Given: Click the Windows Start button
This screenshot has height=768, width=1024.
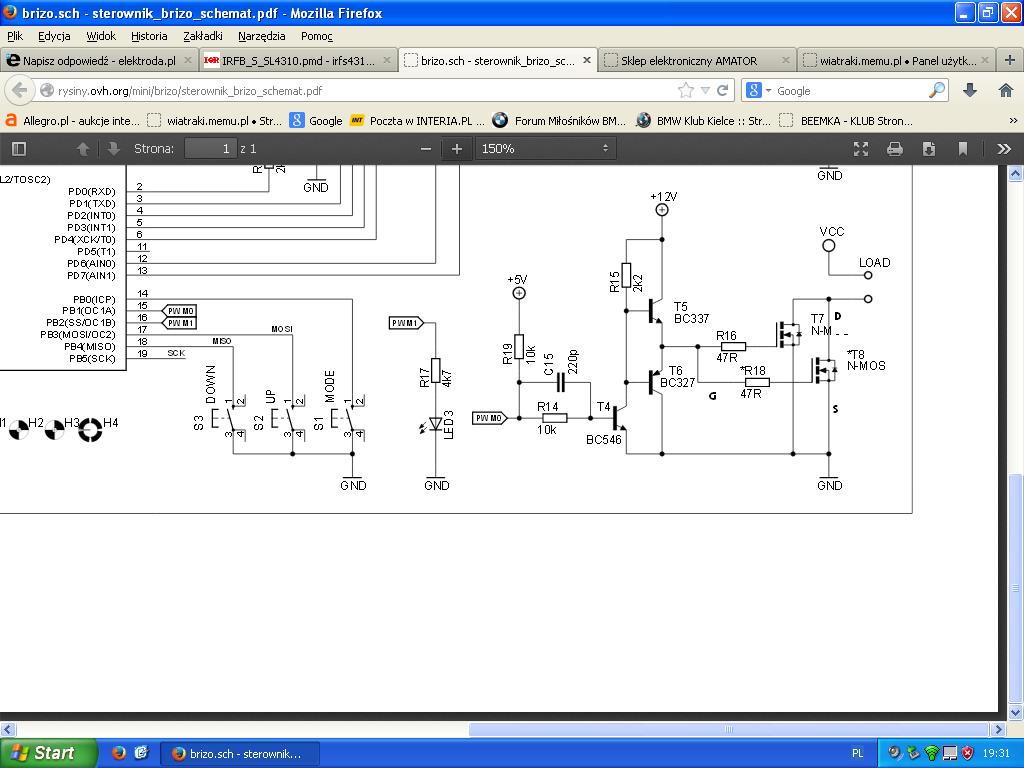Looking at the screenshot, I should pyautogui.click(x=48, y=753).
